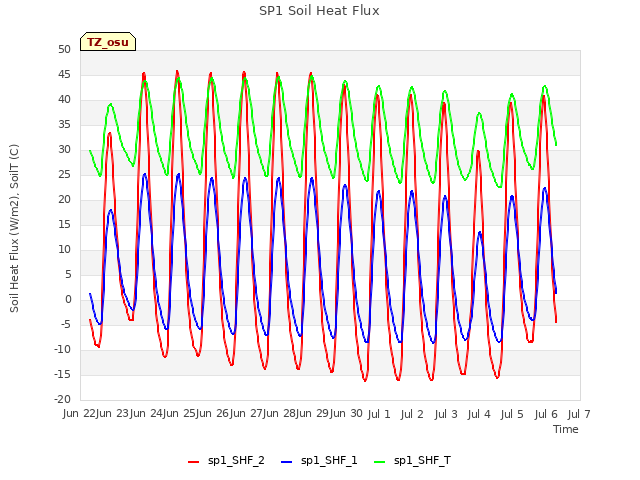Click the 30 y-axis tick label
640x480 pixels.
point(64,149)
